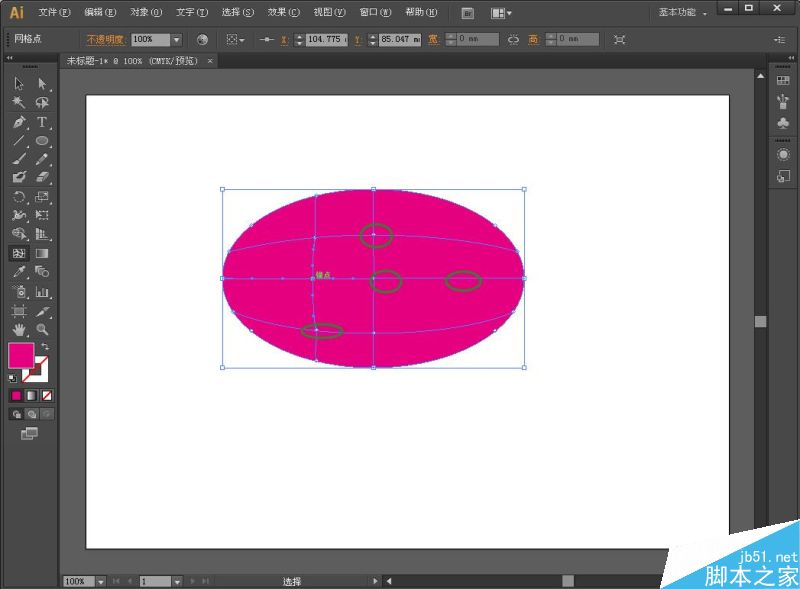The width and height of the screenshot is (800, 589).
Task: Open the 文件 (File) menu
Action: (54, 12)
